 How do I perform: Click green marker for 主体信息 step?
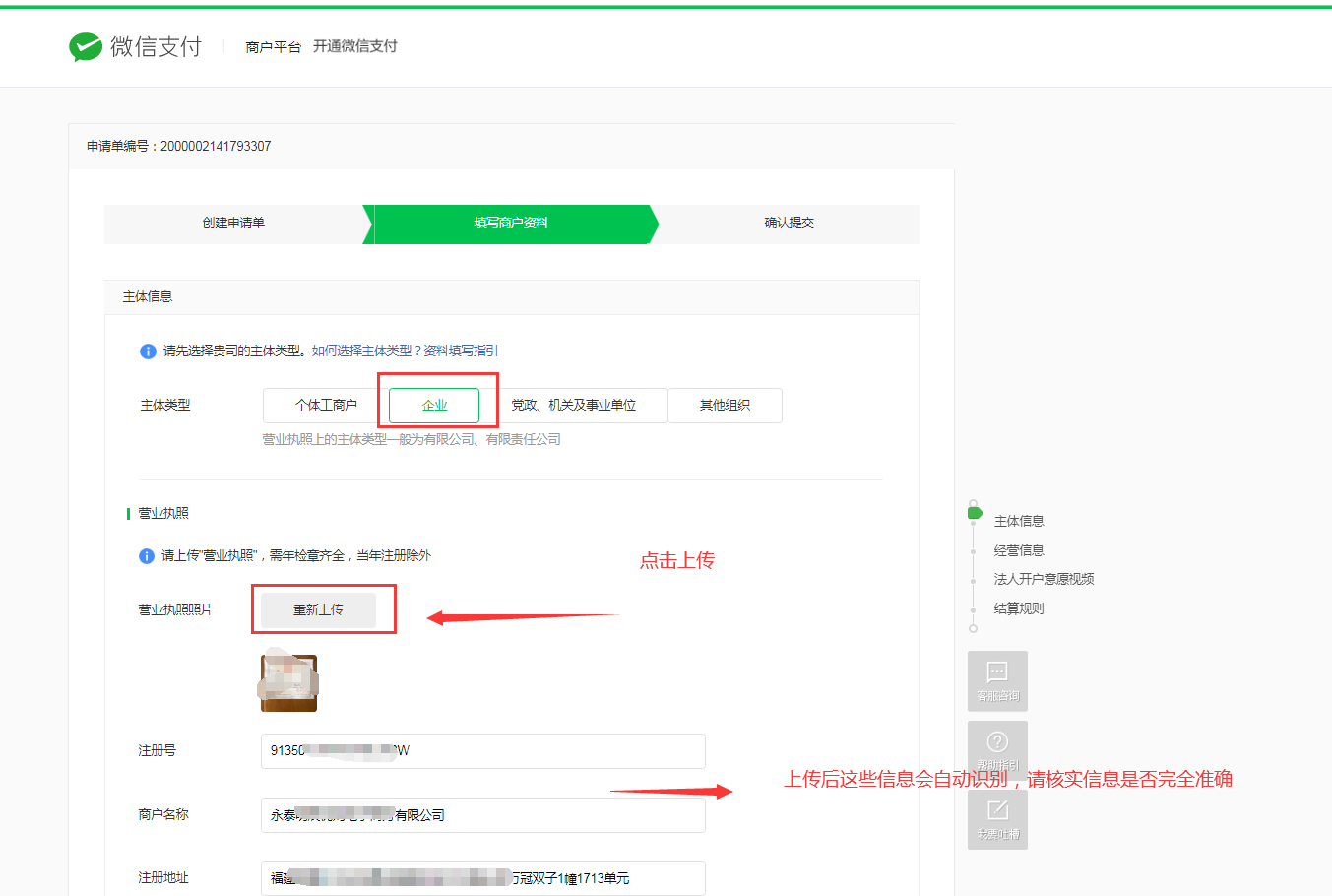pos(975,513)
